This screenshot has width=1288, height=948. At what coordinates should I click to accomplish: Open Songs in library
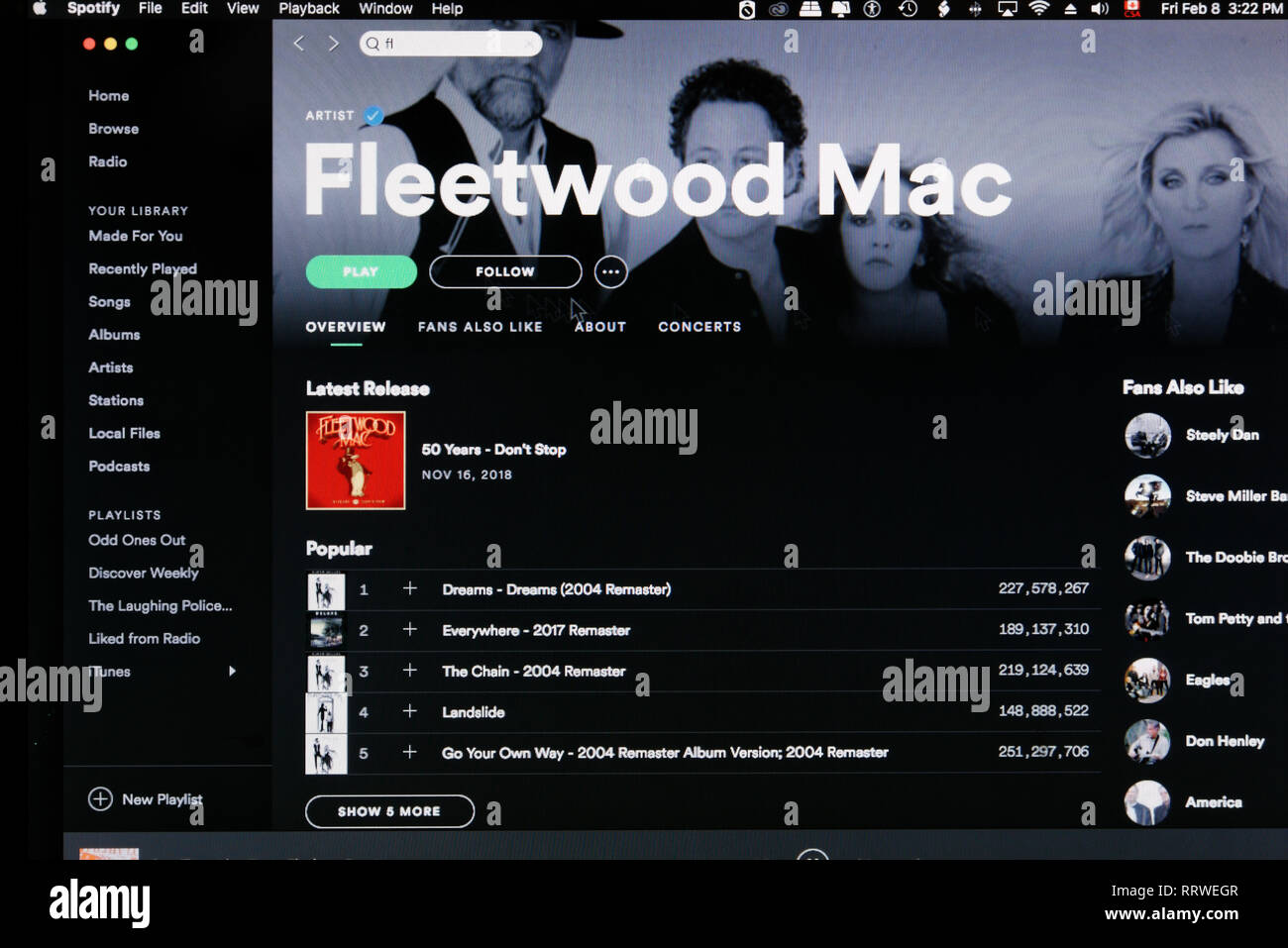click(x=110, y=301)
